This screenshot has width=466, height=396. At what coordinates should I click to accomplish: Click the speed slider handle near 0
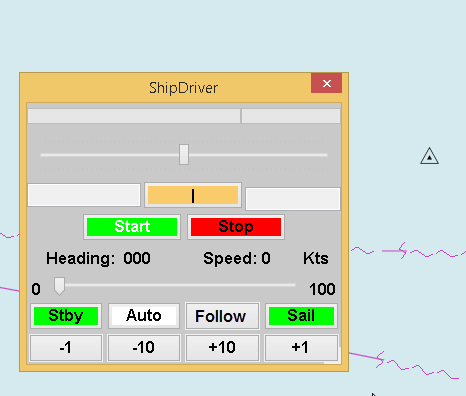click(59, 286)
